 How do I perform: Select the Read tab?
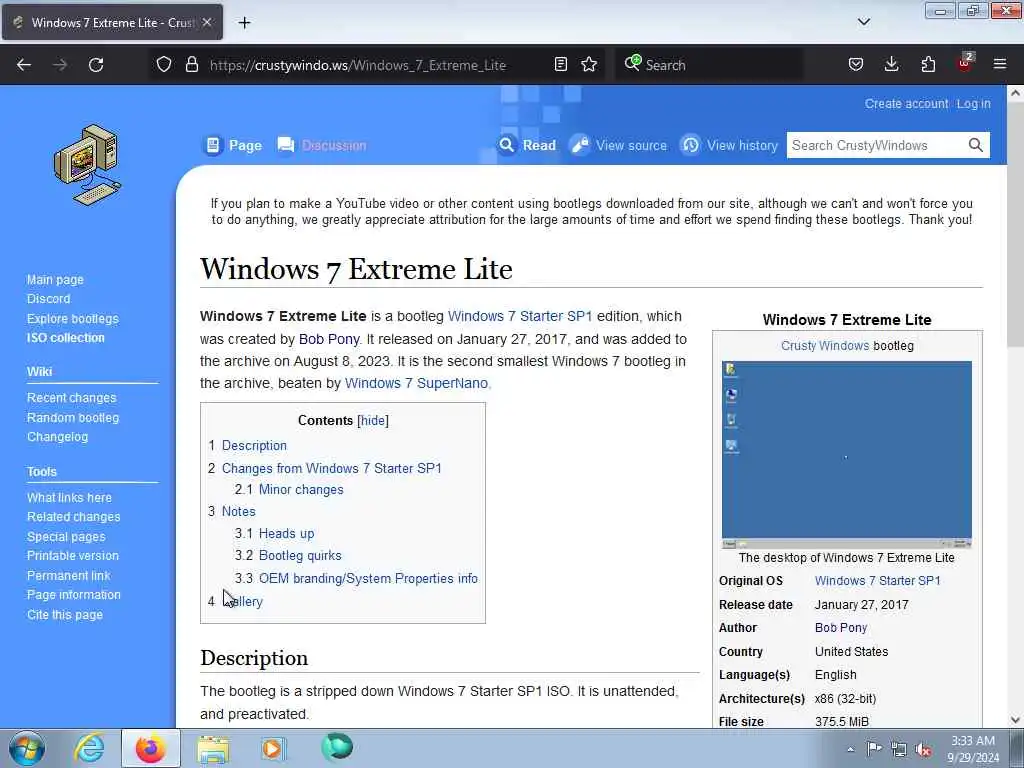528,145
